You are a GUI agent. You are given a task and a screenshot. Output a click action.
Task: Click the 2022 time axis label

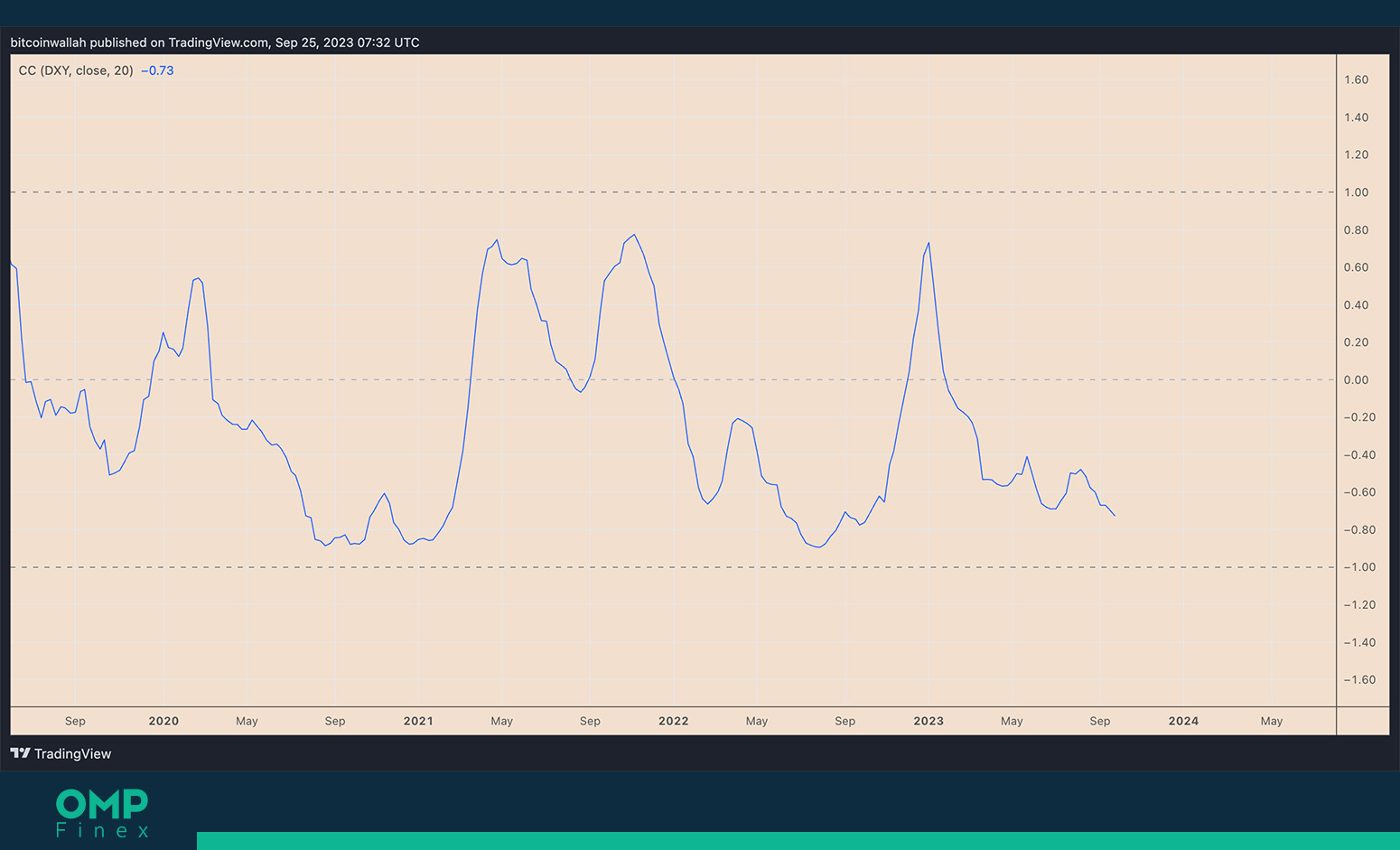click(674, 721)
